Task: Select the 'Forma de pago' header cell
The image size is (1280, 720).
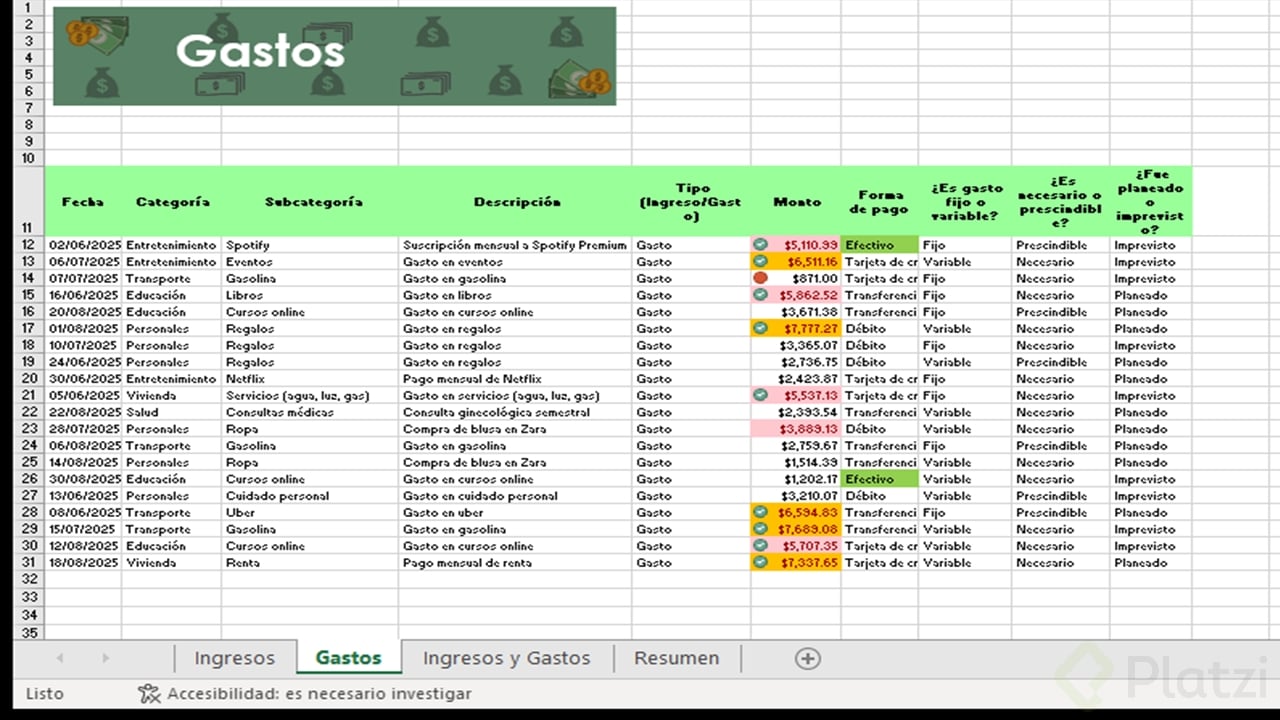Action: click(x=879, y=201)
